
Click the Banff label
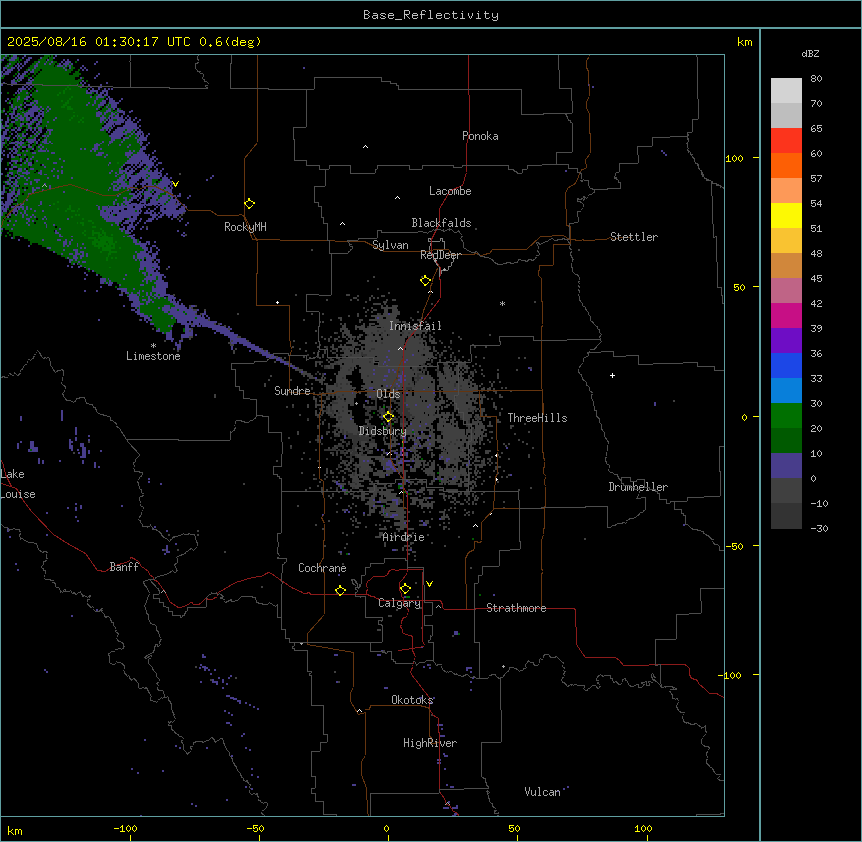pyautogui.click(x=124, y=567)
